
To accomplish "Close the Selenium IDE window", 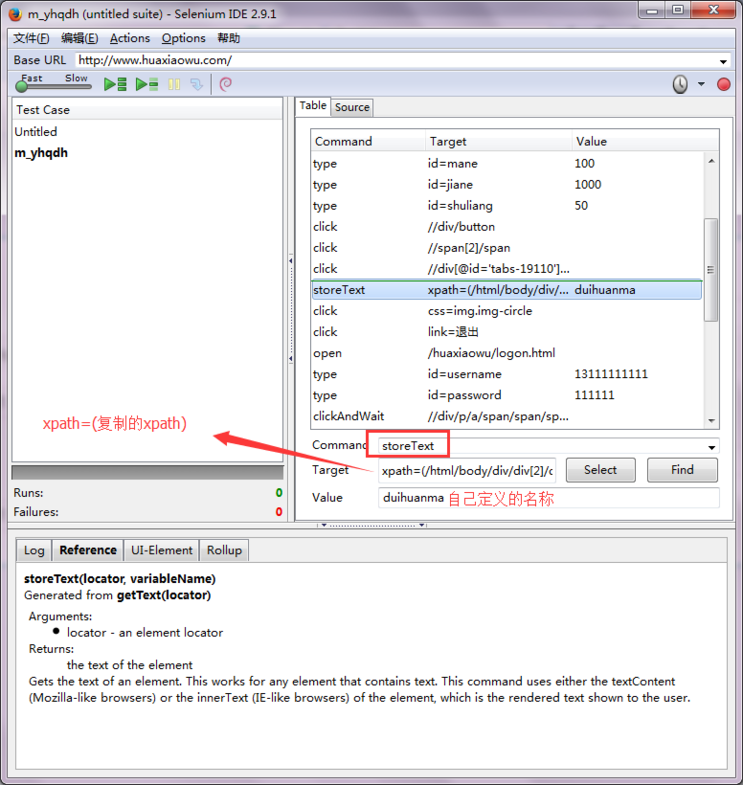I will pyautogui.click(x=714, y=11).
